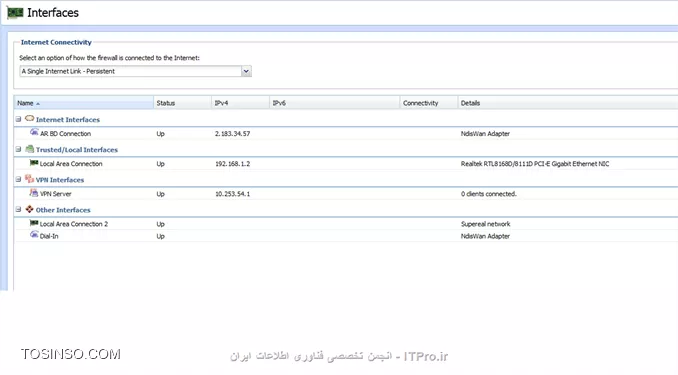Click the Up status of VPN Server
The height and width of the screenshot is (375, 678).
click(160, 194)
